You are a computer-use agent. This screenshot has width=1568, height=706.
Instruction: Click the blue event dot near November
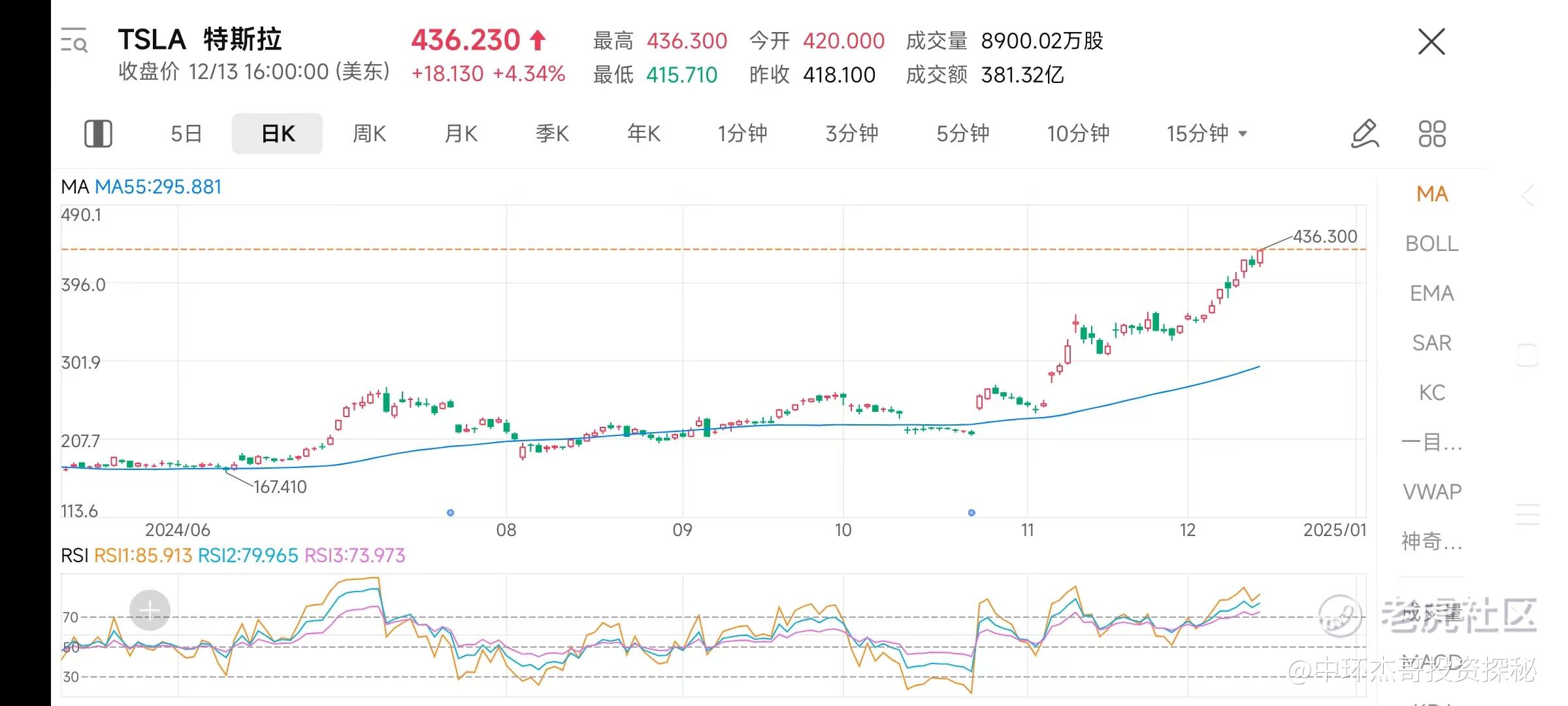(x=972, y=513)
